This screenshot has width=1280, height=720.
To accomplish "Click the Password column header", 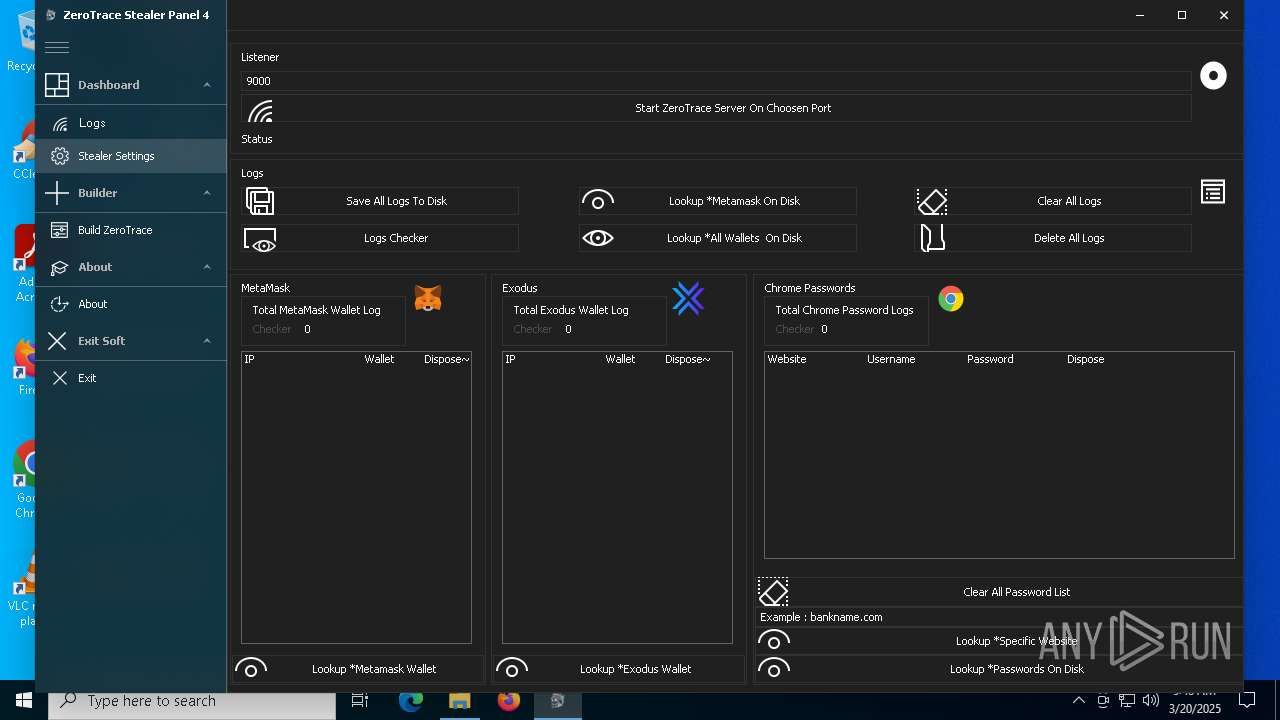I will point(990,359).
